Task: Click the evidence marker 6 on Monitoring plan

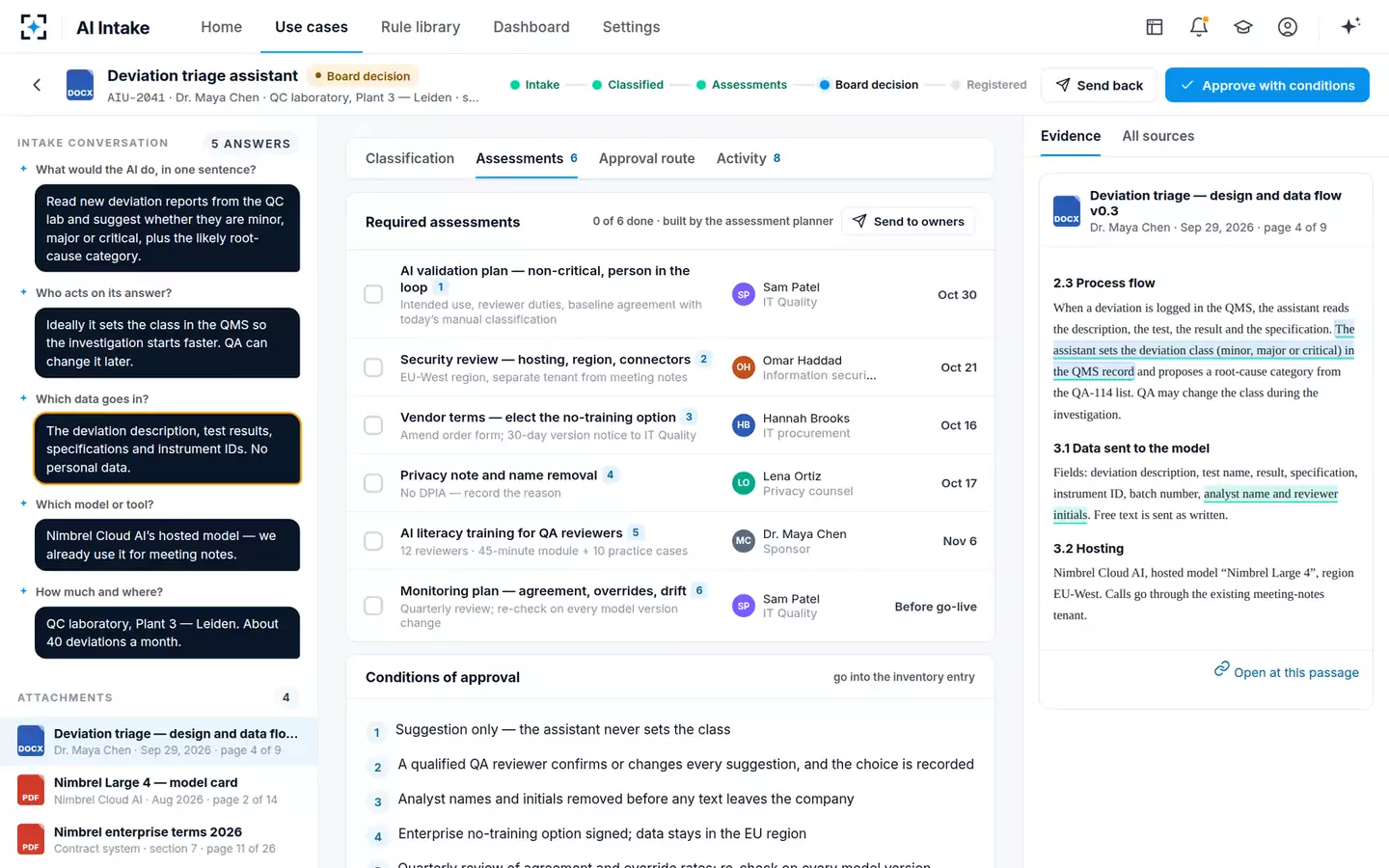Action: [699, 590]
